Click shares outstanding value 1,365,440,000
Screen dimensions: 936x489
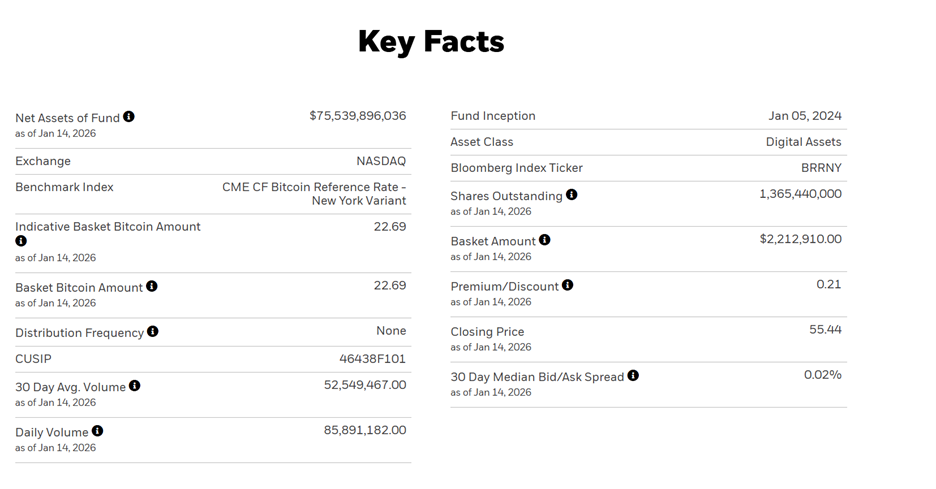[800, 194]
